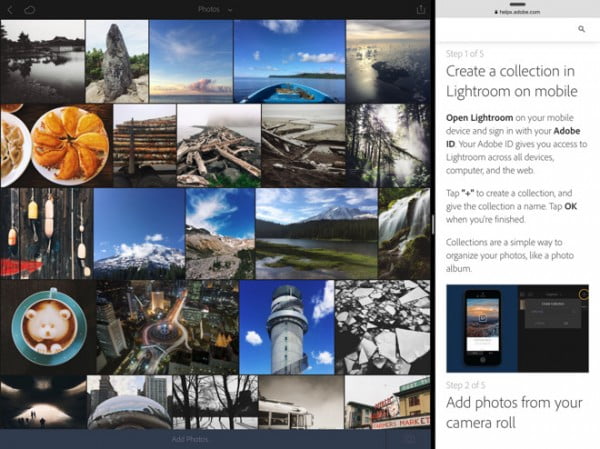Open the cloud sync status icon
The image size is (600, 449).
click(x=30, y=9)
